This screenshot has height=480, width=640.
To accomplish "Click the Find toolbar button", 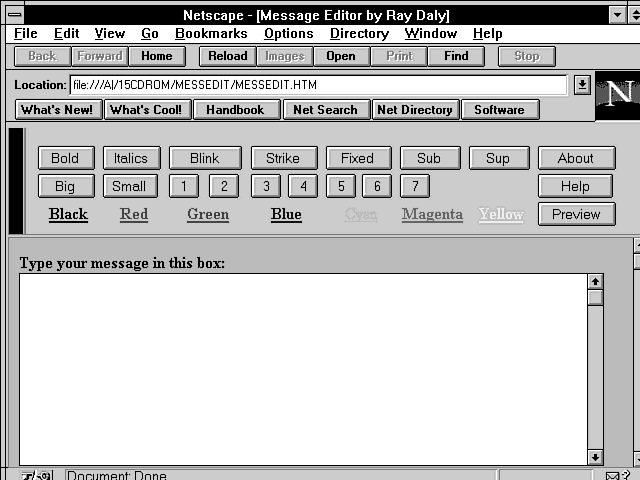I will (455, 57).
